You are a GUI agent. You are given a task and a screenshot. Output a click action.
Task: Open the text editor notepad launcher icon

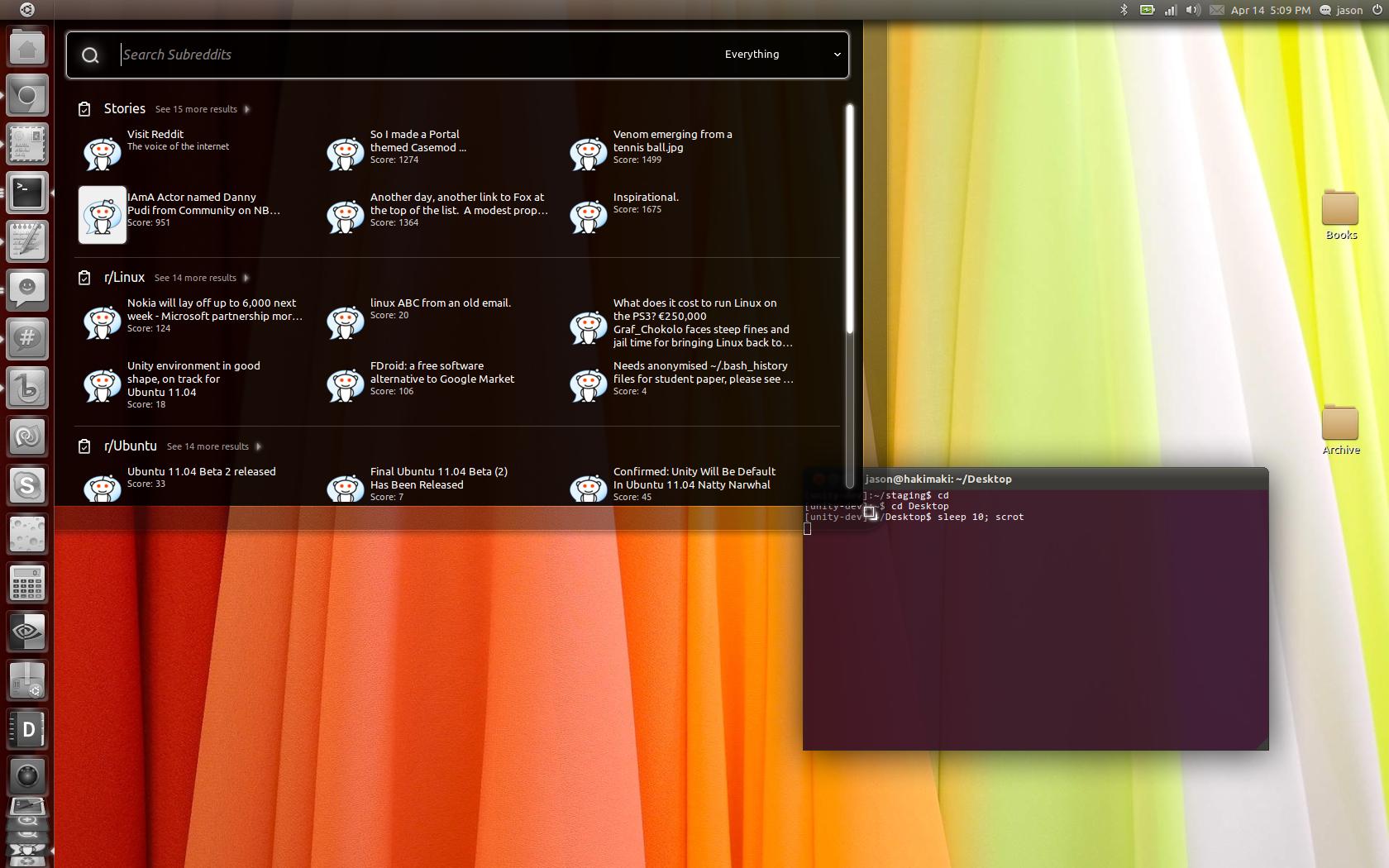[x=26, y=241]
